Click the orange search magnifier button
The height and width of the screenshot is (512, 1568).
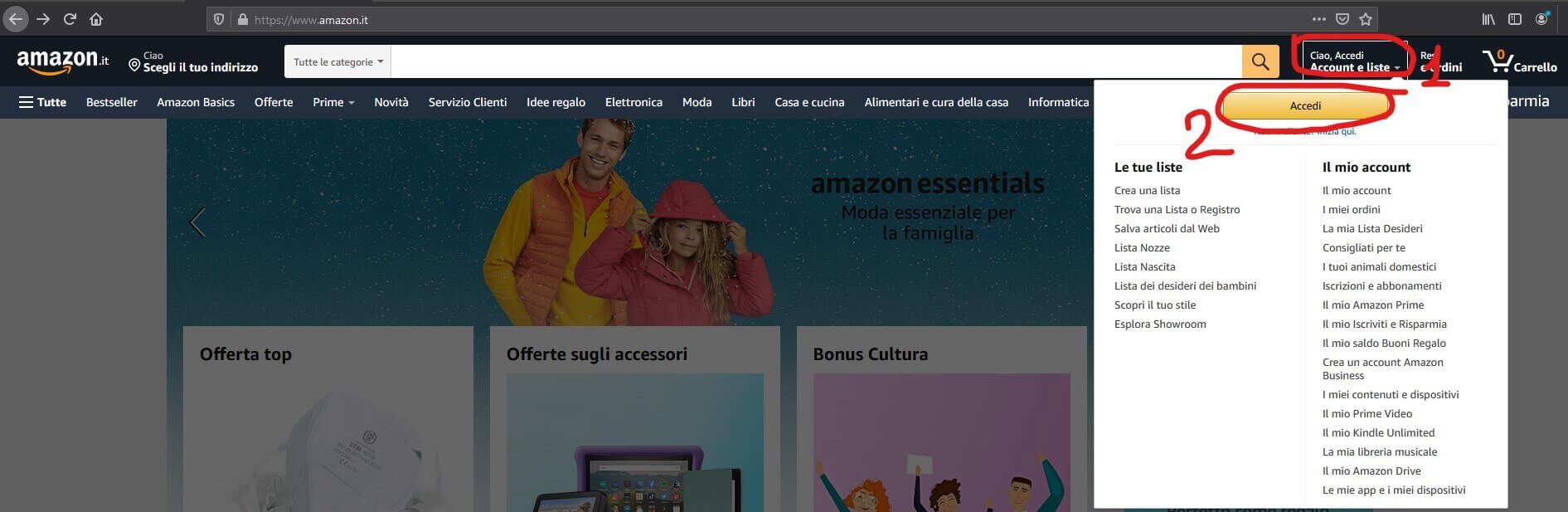pyautogui.click(x=1260, y=61)
